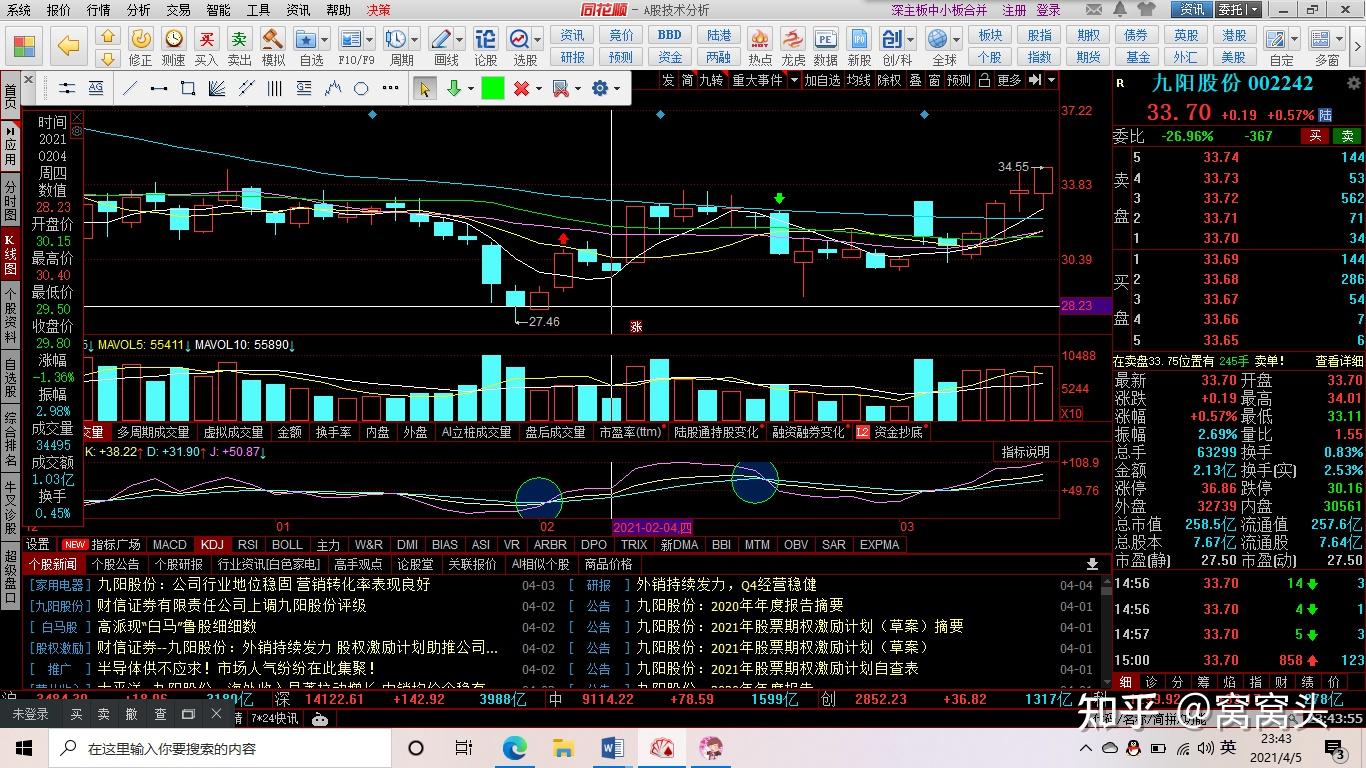Open the 修正 correction tool
Screen dimensions: 1366x768
[x=141, y=46]
